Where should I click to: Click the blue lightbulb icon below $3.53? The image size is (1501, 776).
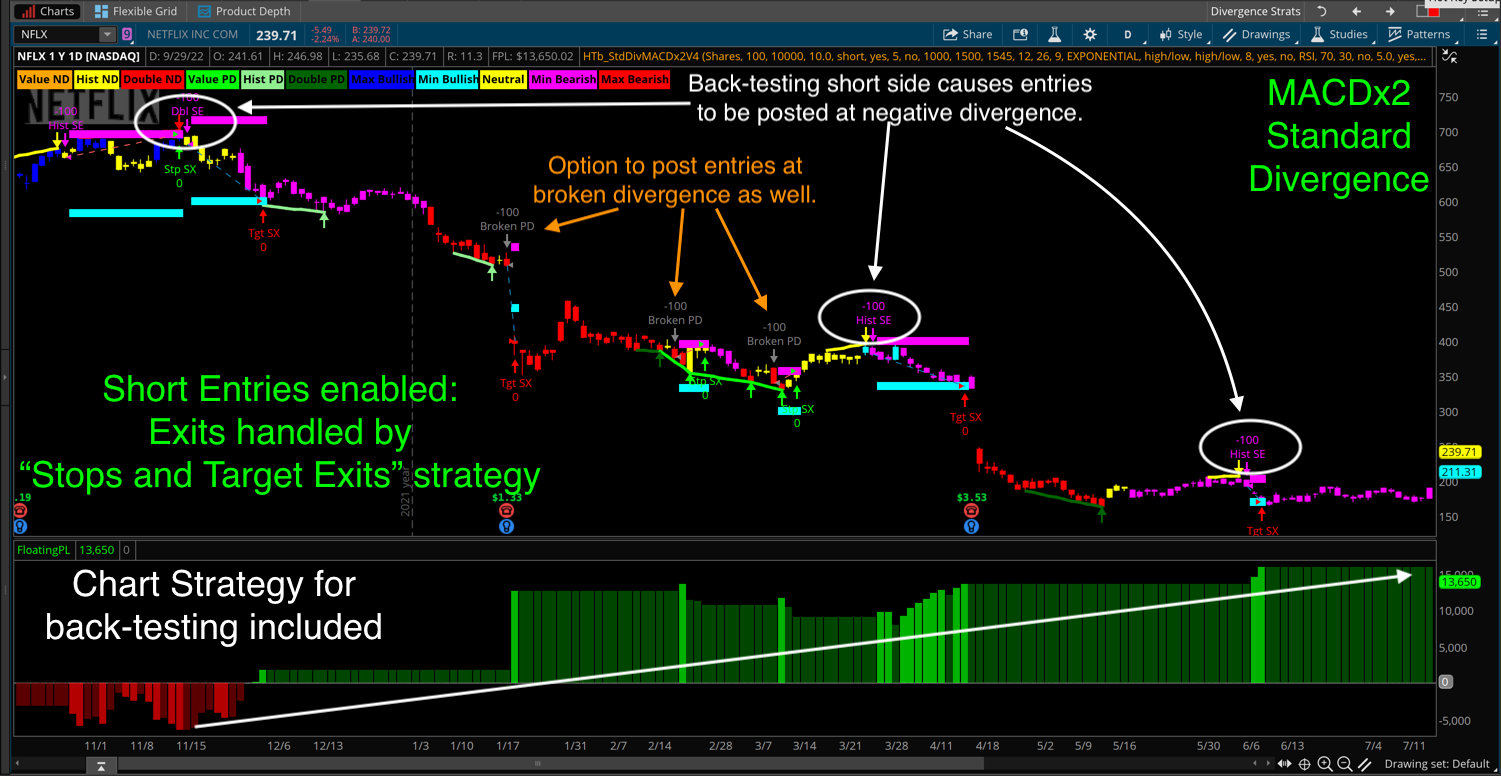(x=971, y=526)
